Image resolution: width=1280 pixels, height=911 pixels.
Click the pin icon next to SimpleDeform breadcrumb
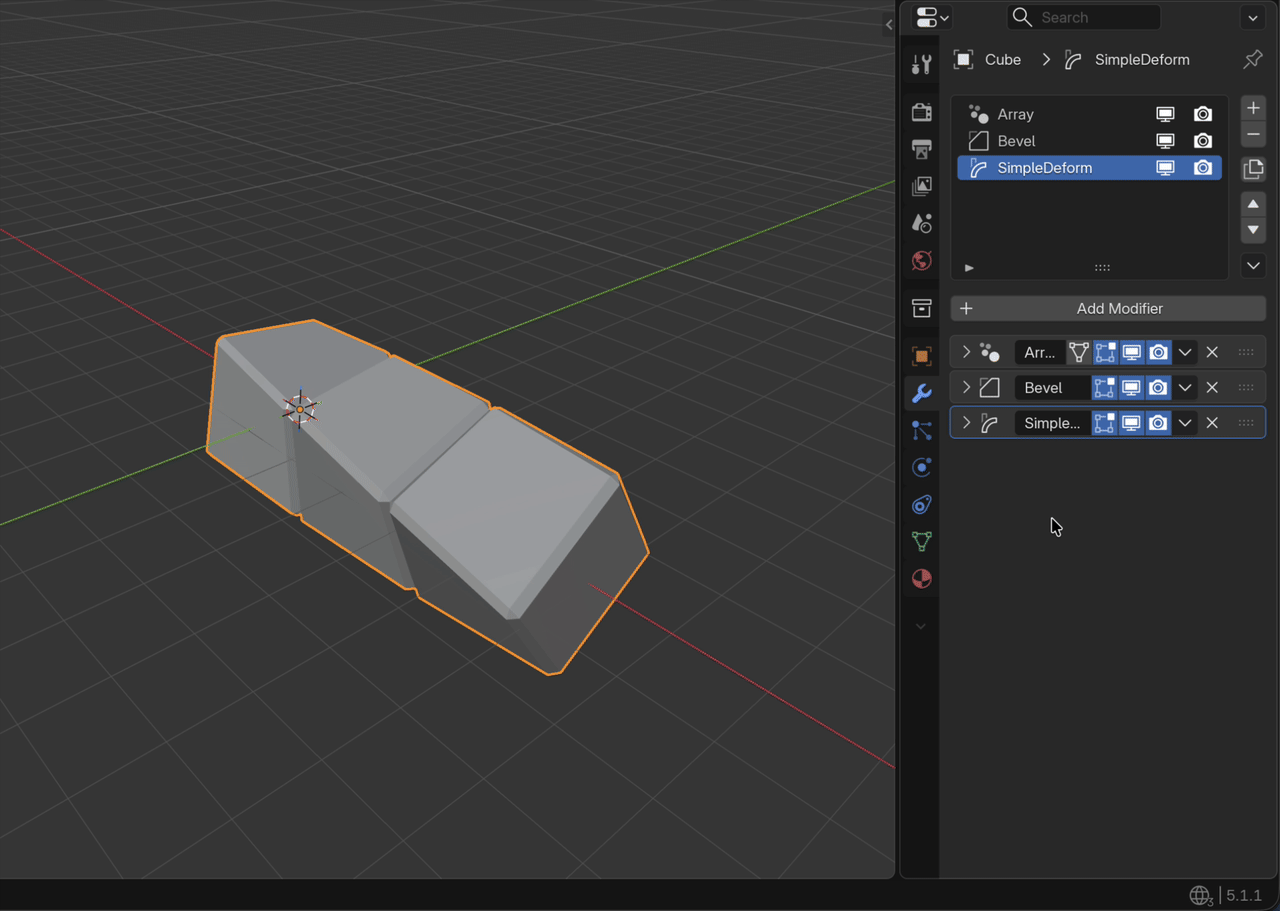[x=1252, y=59]
